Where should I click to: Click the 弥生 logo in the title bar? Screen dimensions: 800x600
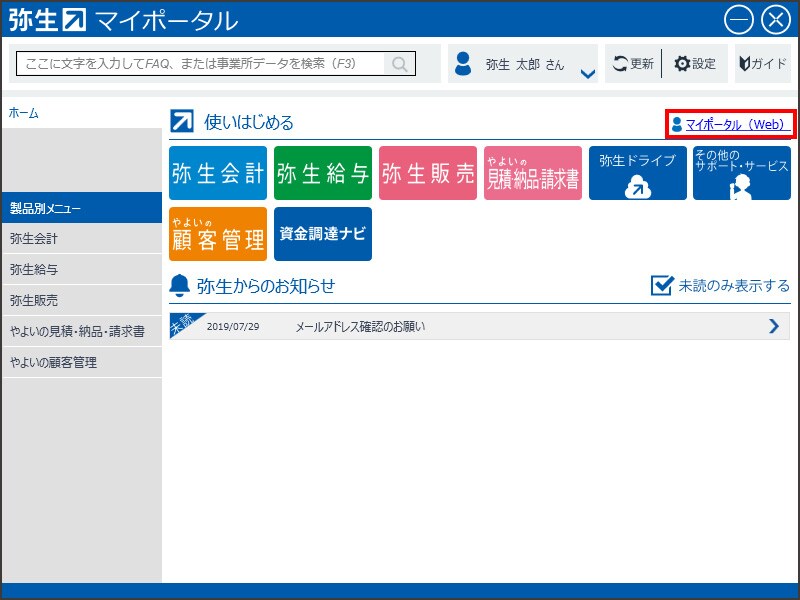[47, 19]
